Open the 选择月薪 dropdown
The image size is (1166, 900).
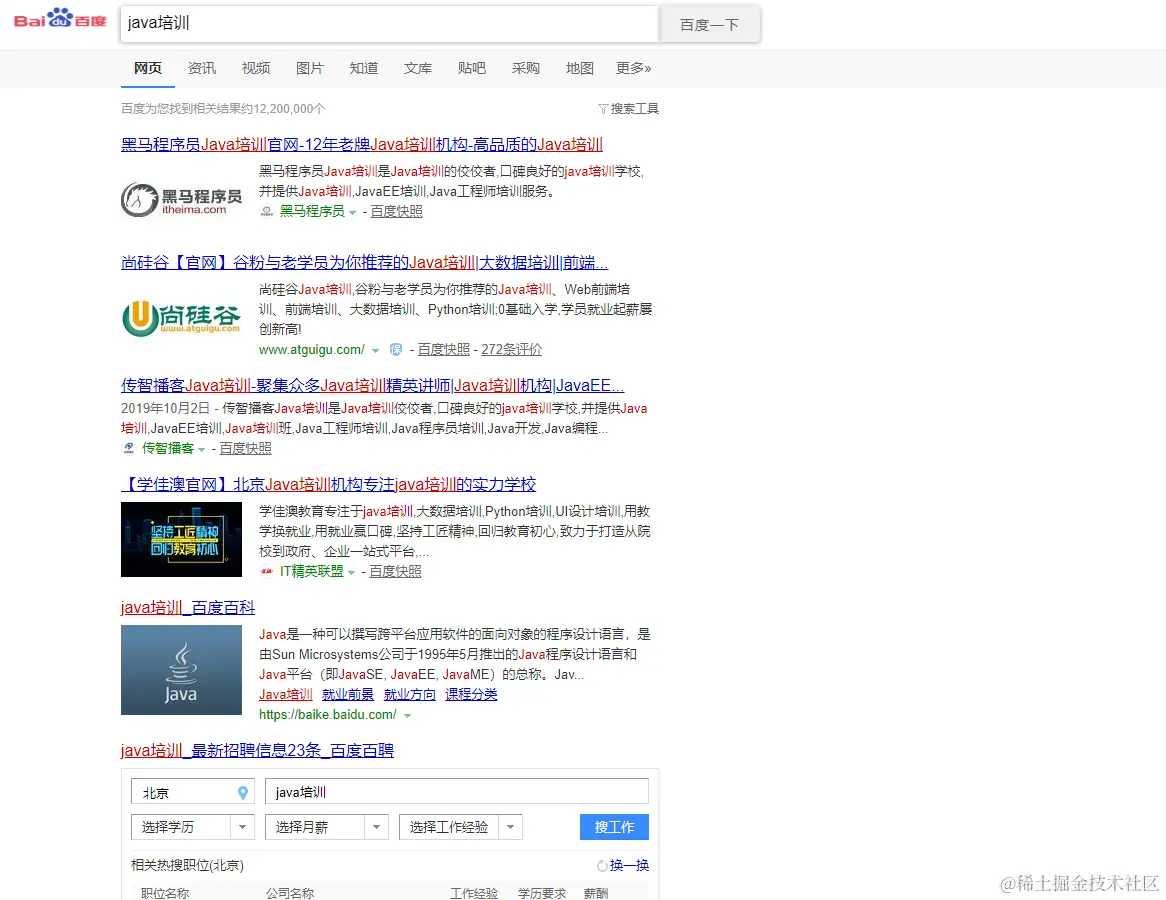[326, 827]
